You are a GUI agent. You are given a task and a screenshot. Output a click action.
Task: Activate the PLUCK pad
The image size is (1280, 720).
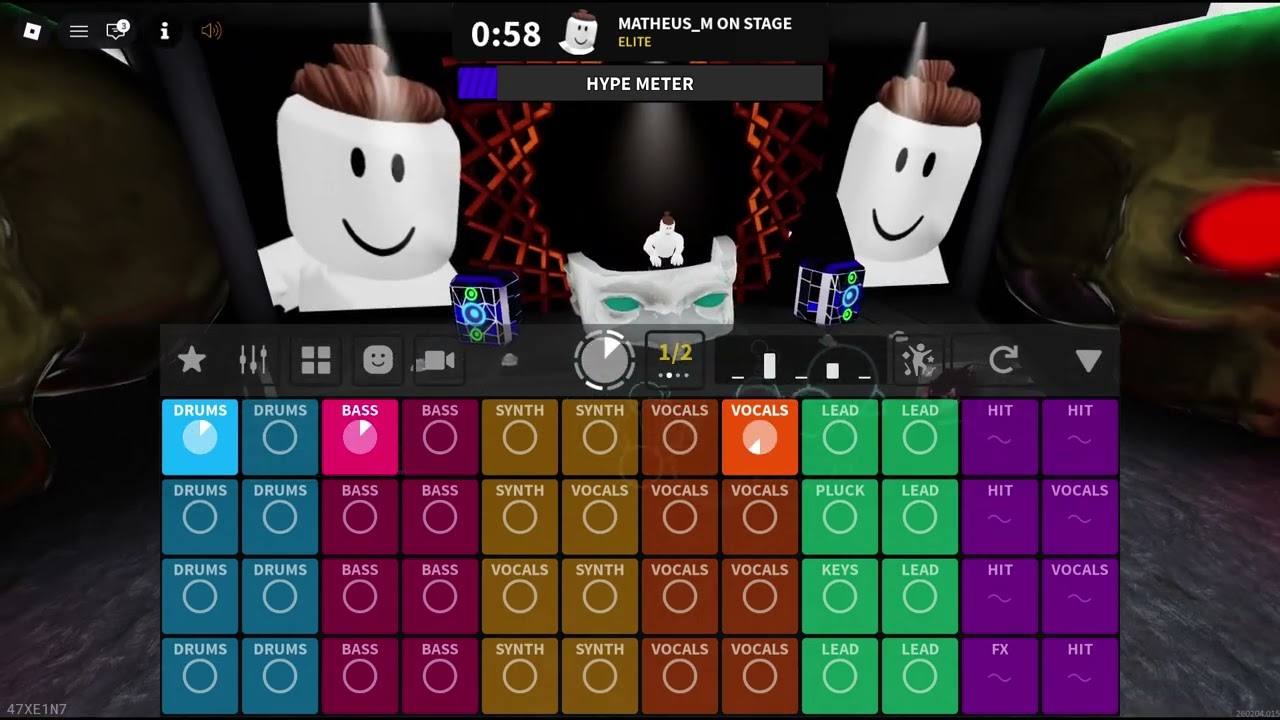840,517
